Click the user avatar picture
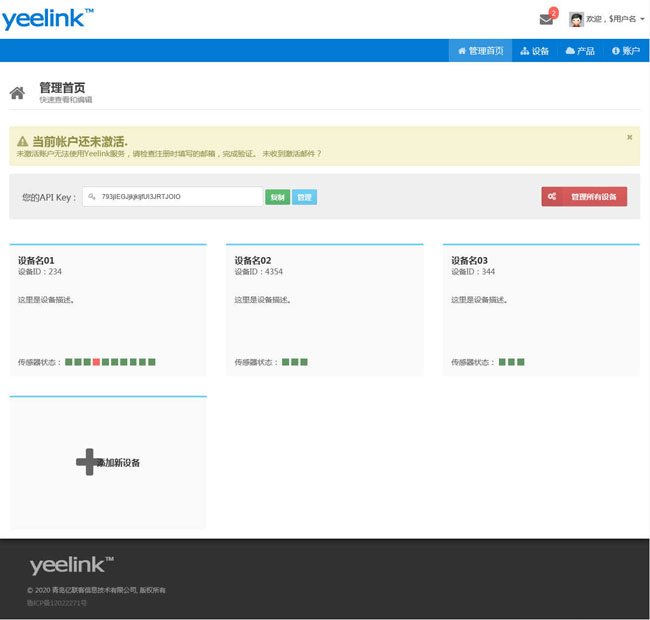Image resolution: width=650 pixels, height=620 pixels. click(x=576, y=19)
